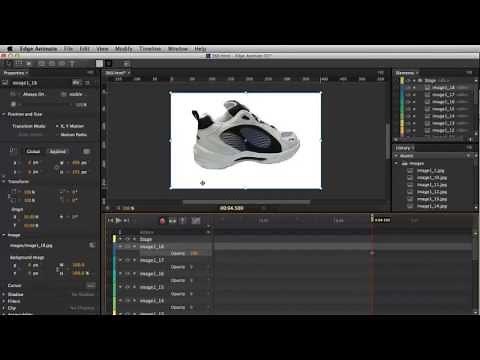480x360 pixels.
Task: Open the Help menu
Action: tap(200, 49)
